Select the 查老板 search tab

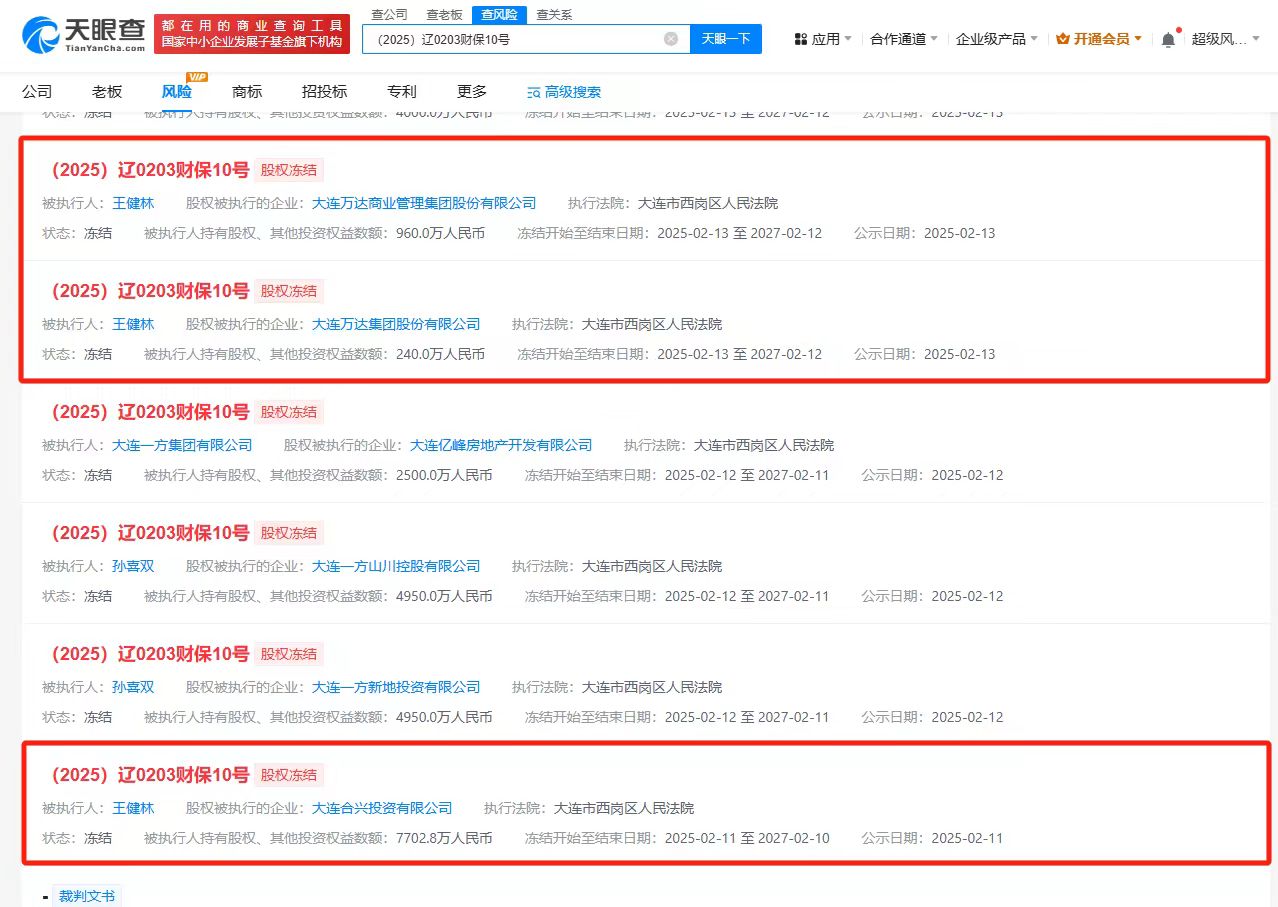444,14
